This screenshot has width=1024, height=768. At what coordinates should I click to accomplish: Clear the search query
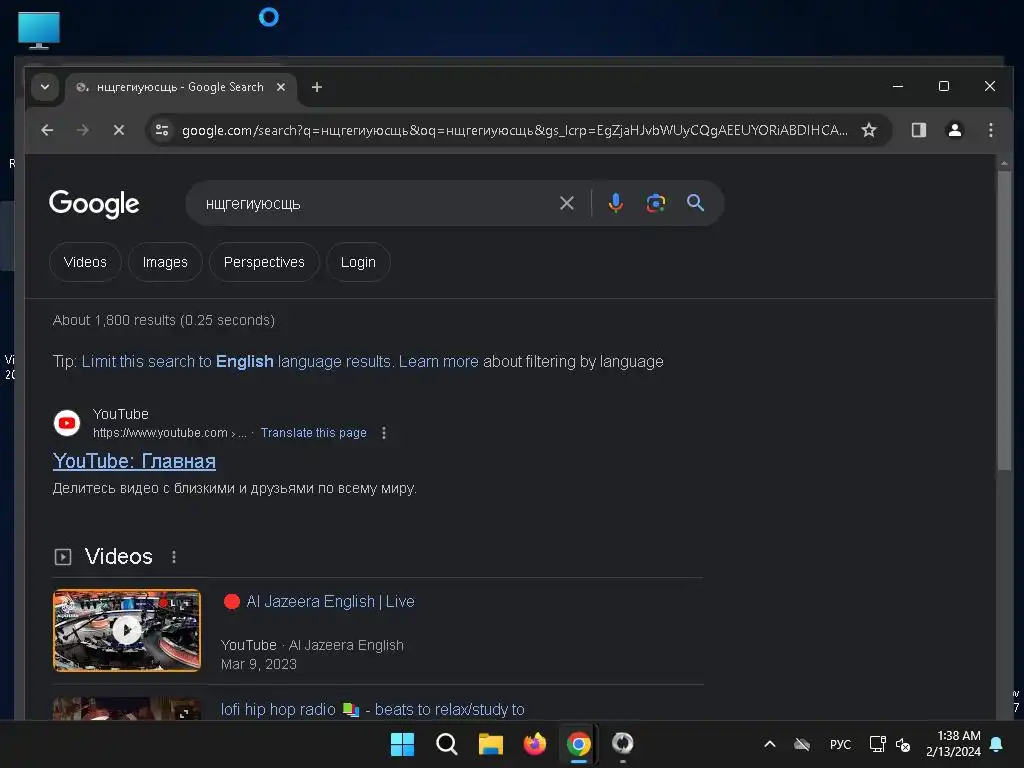pos(567,203)
